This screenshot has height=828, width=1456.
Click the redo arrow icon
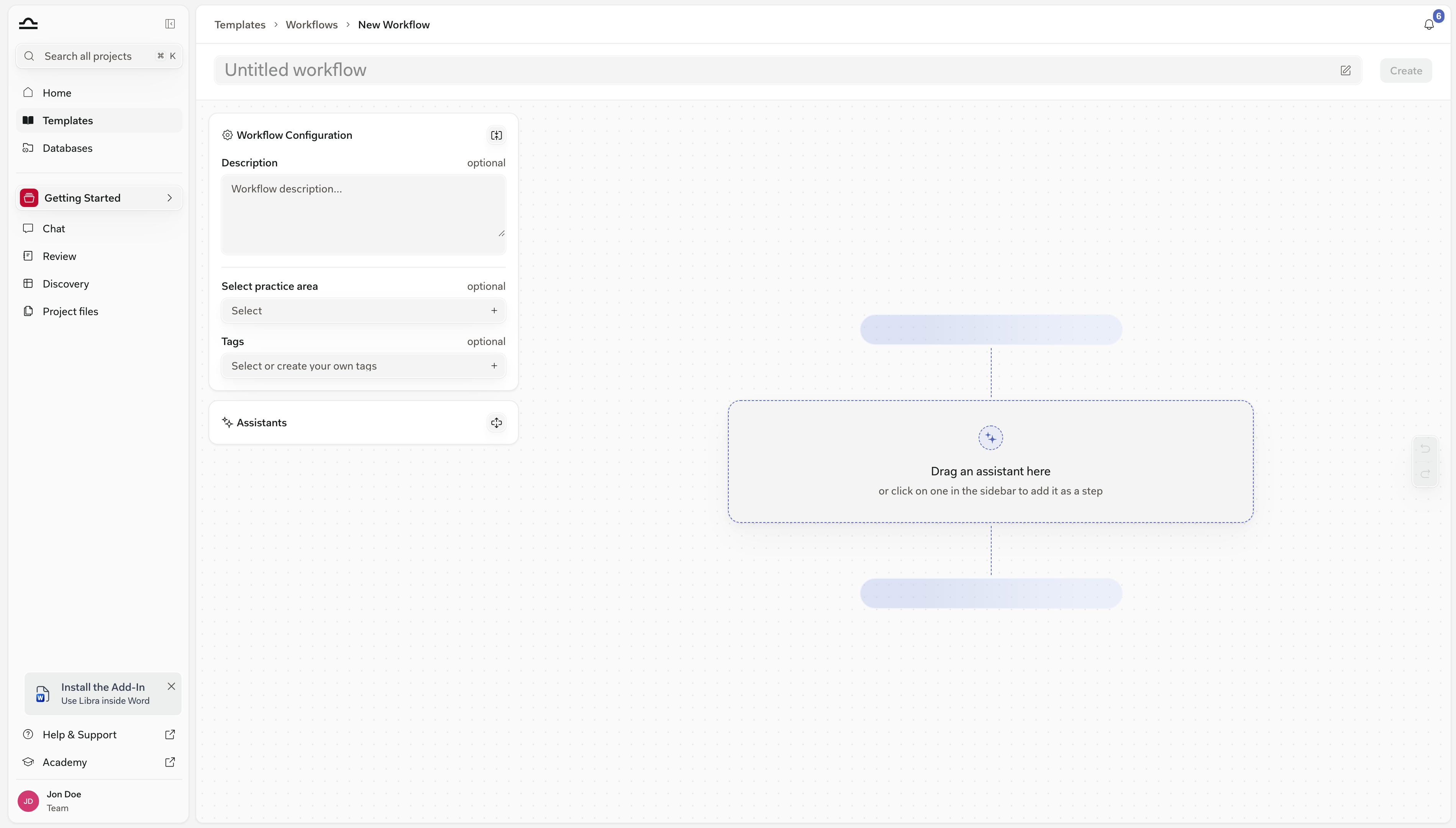(1425, 474)
